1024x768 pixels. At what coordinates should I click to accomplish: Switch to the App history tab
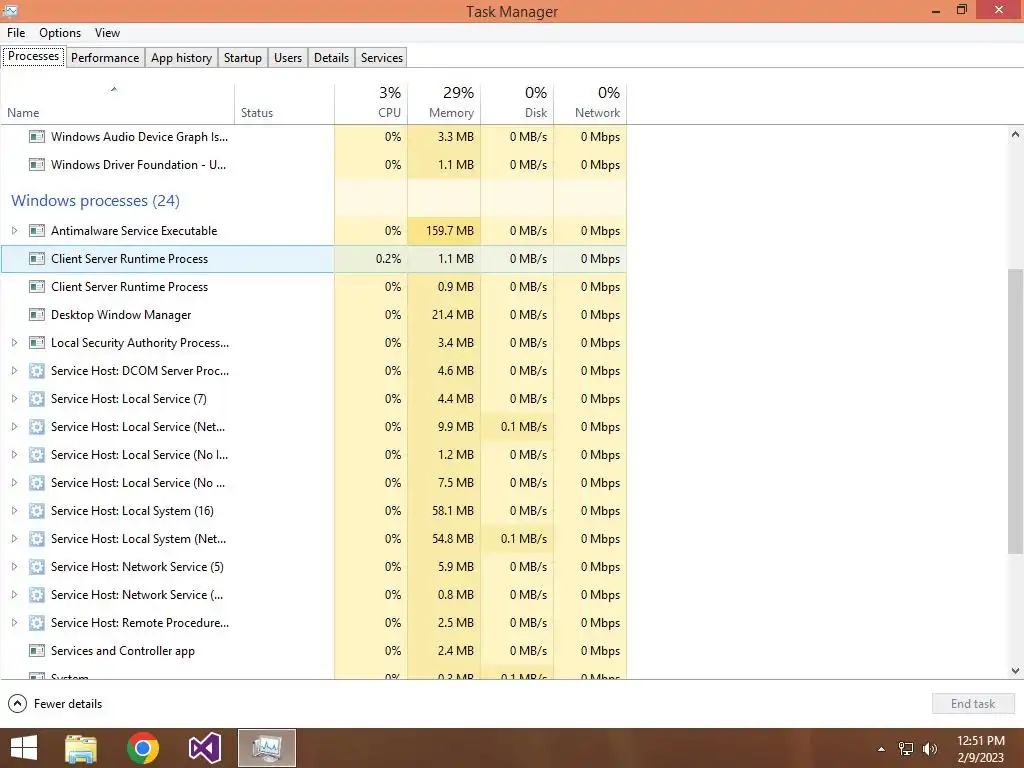tap(182, 57)
